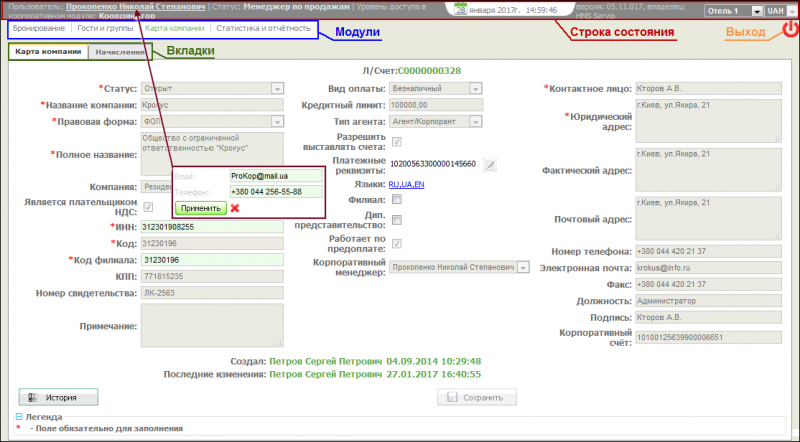The width and height of the screenshot is (800, 442).
Task: Click last change timestamp 27.01.2017 16:40:55
Action: click(434, 374)
